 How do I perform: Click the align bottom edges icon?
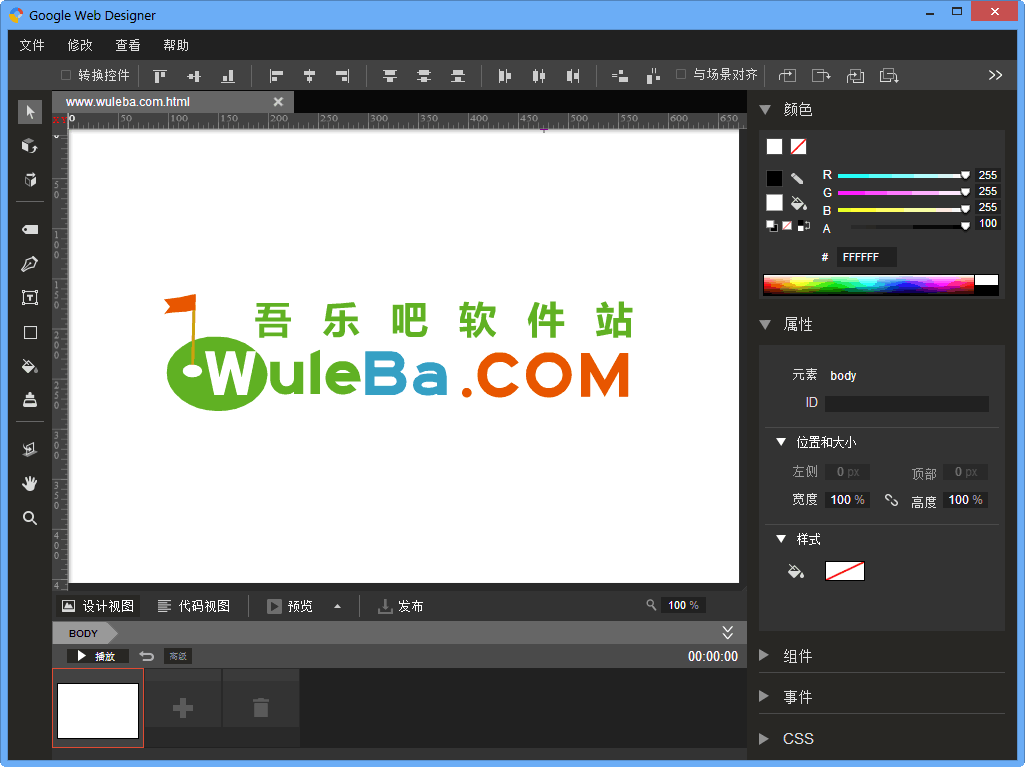coord(227,76)
